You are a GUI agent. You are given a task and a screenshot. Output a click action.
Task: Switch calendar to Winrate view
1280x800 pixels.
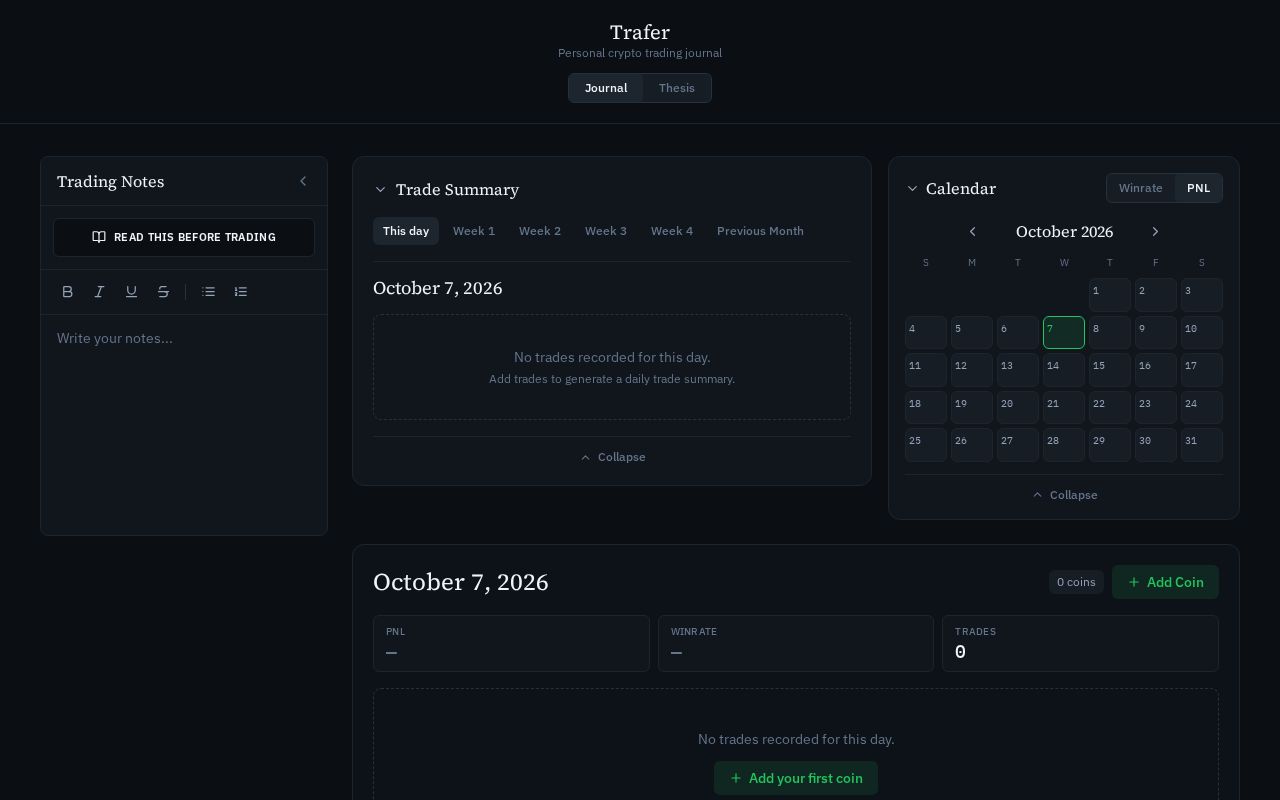click(x=1141, y=188)
